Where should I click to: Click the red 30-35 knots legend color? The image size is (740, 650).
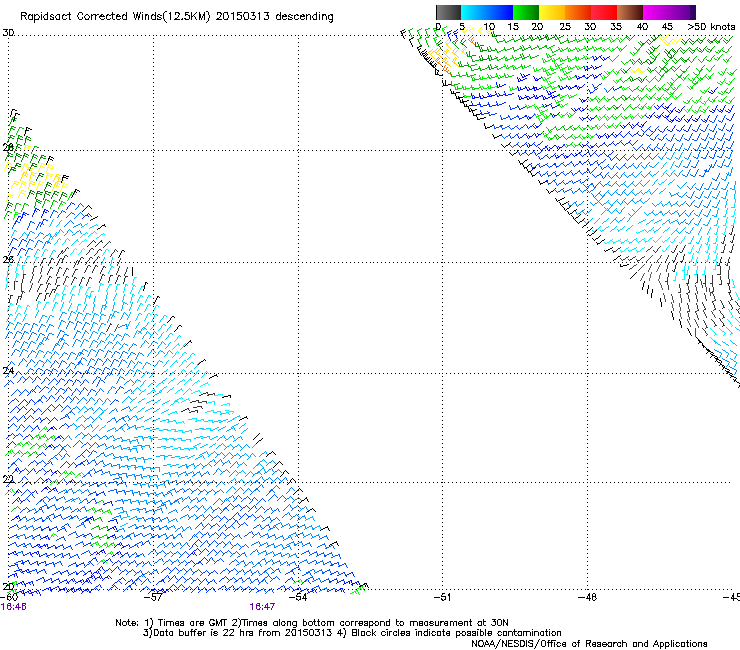(604, 12)
